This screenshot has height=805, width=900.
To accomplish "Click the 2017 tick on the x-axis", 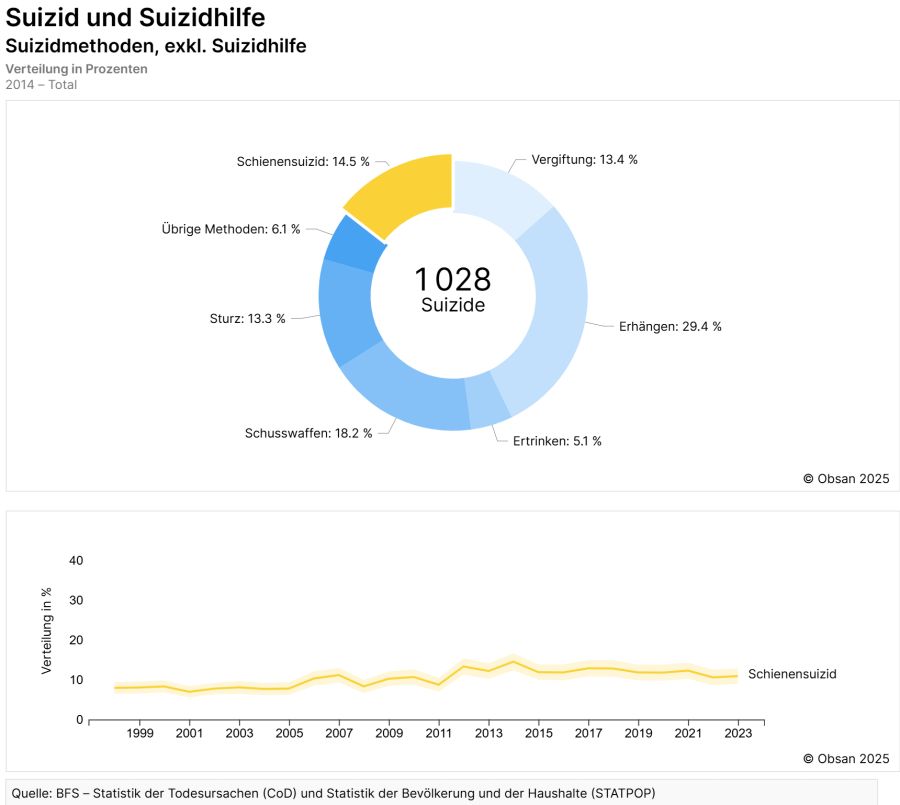I will 589,733.
